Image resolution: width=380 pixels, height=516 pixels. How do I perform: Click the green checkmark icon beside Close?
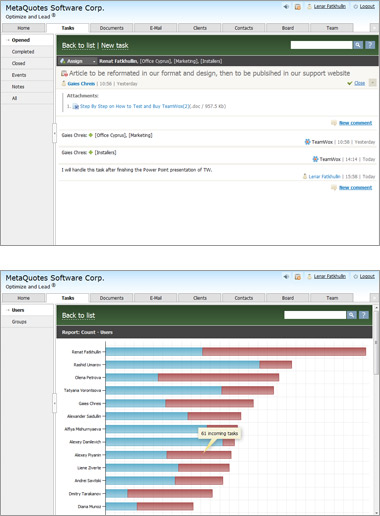(350, 83)
